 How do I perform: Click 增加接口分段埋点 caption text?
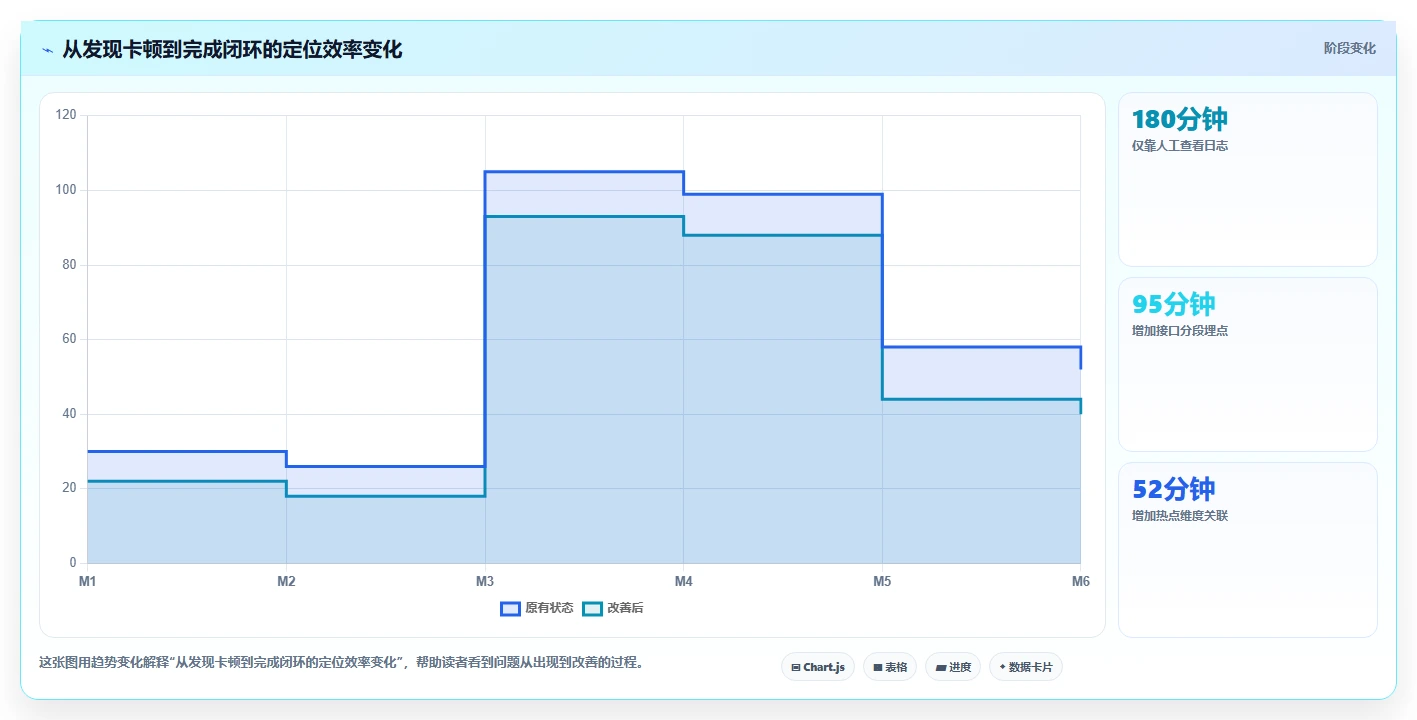point(1179,331)
